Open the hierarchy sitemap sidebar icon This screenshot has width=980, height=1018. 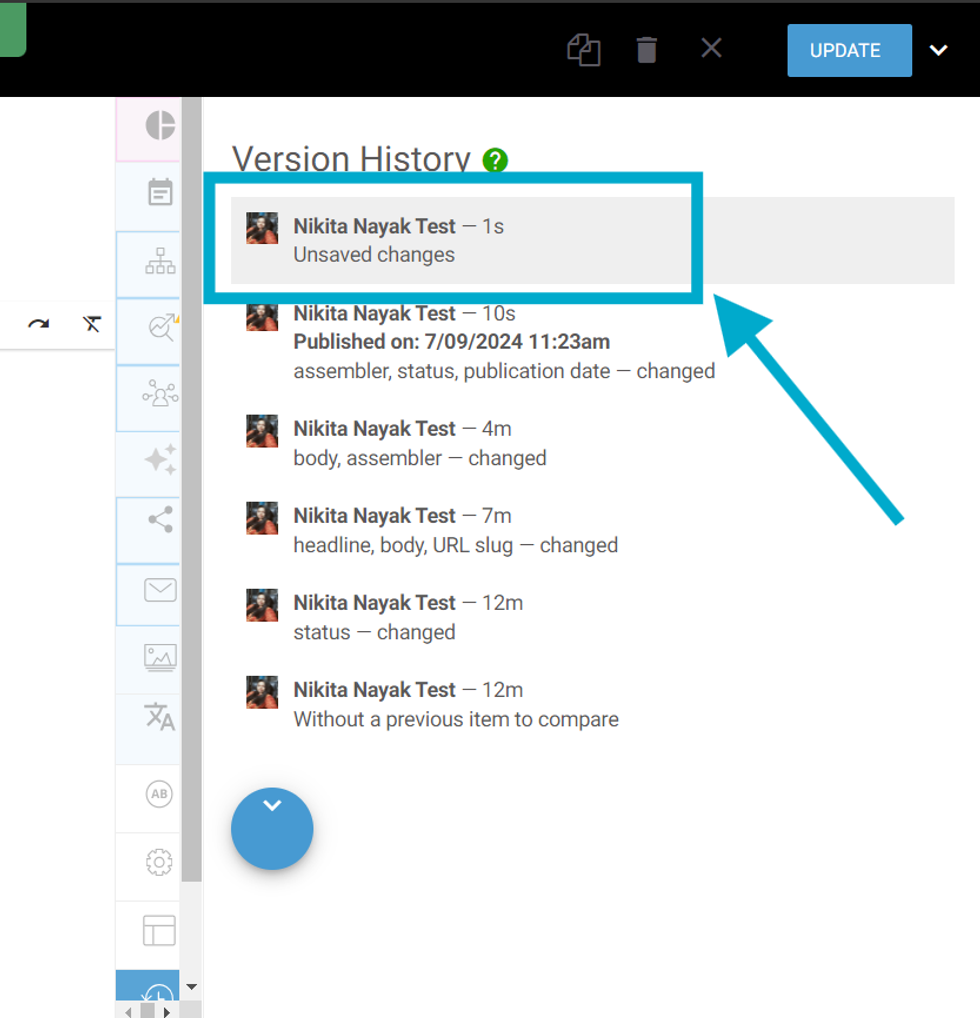tap(160, 260)
